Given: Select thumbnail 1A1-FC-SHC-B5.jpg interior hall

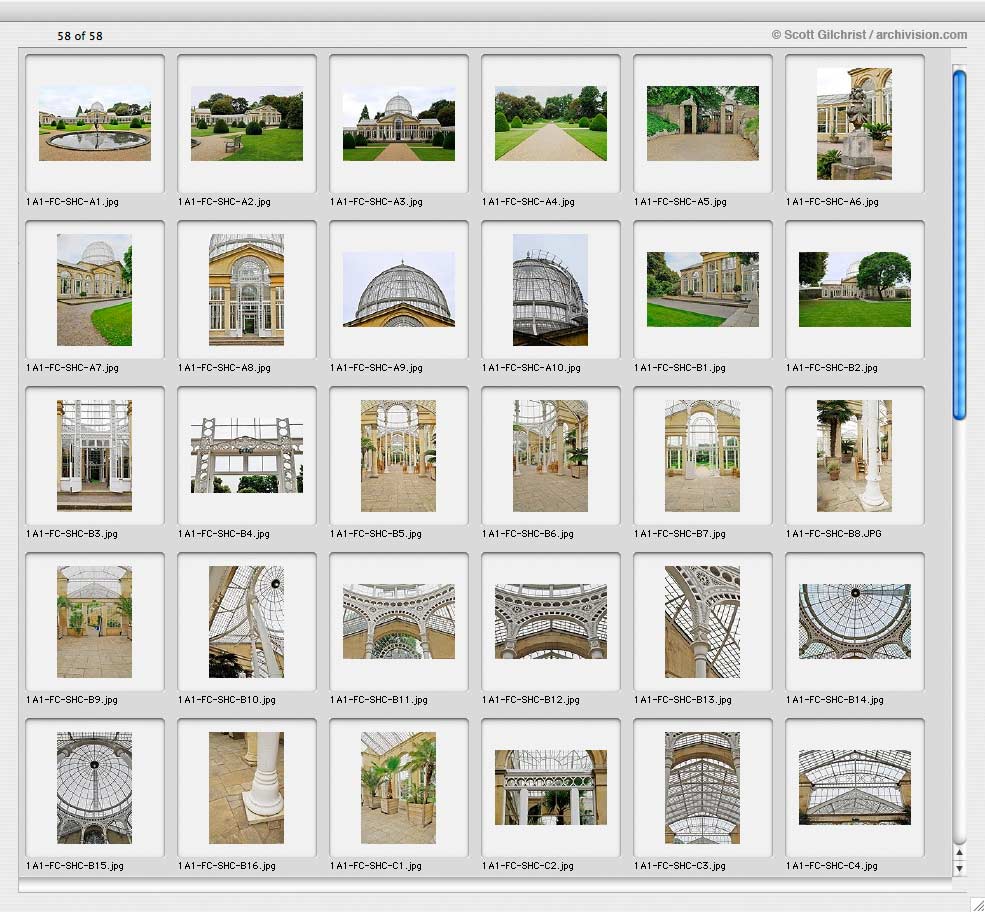Looking at the screenshot, I should [x=398, y=455].
